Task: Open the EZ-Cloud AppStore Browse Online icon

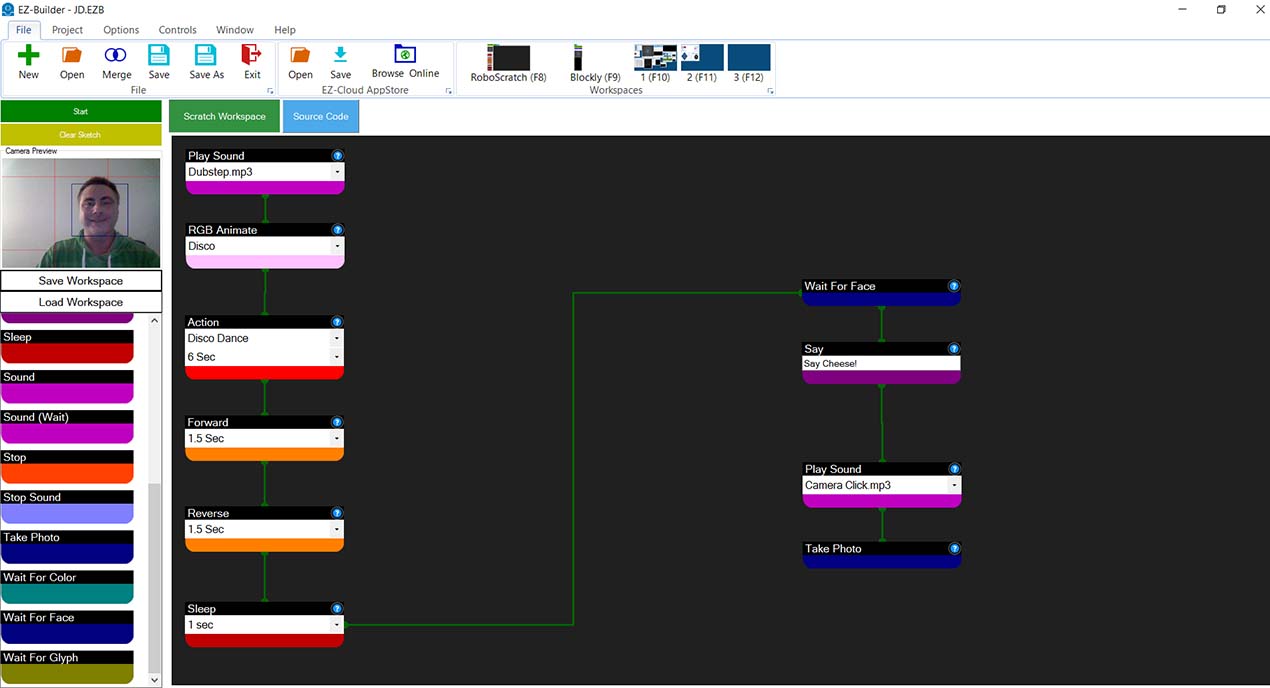Action: pos(405,56)
